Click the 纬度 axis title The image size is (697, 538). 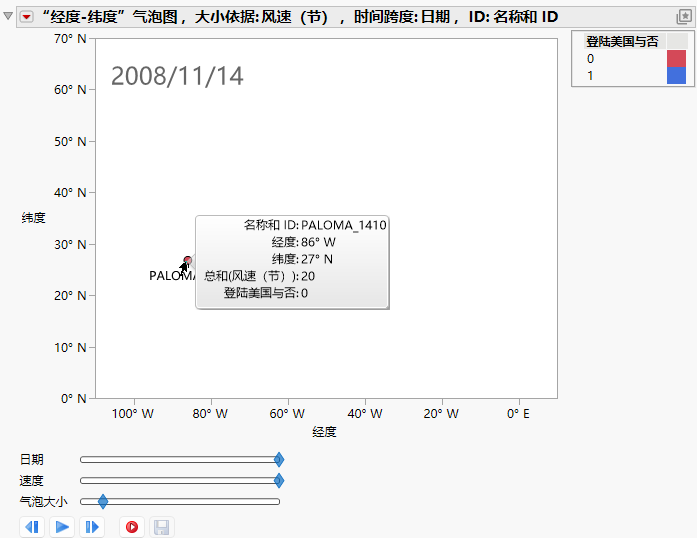pyautogui.click(x=33, y=217)
